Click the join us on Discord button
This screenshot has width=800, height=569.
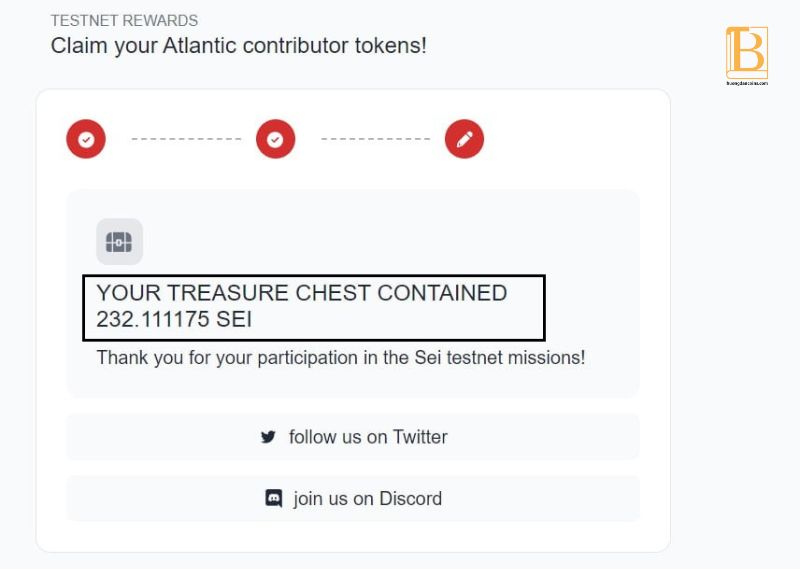click(x=353, y=499)
